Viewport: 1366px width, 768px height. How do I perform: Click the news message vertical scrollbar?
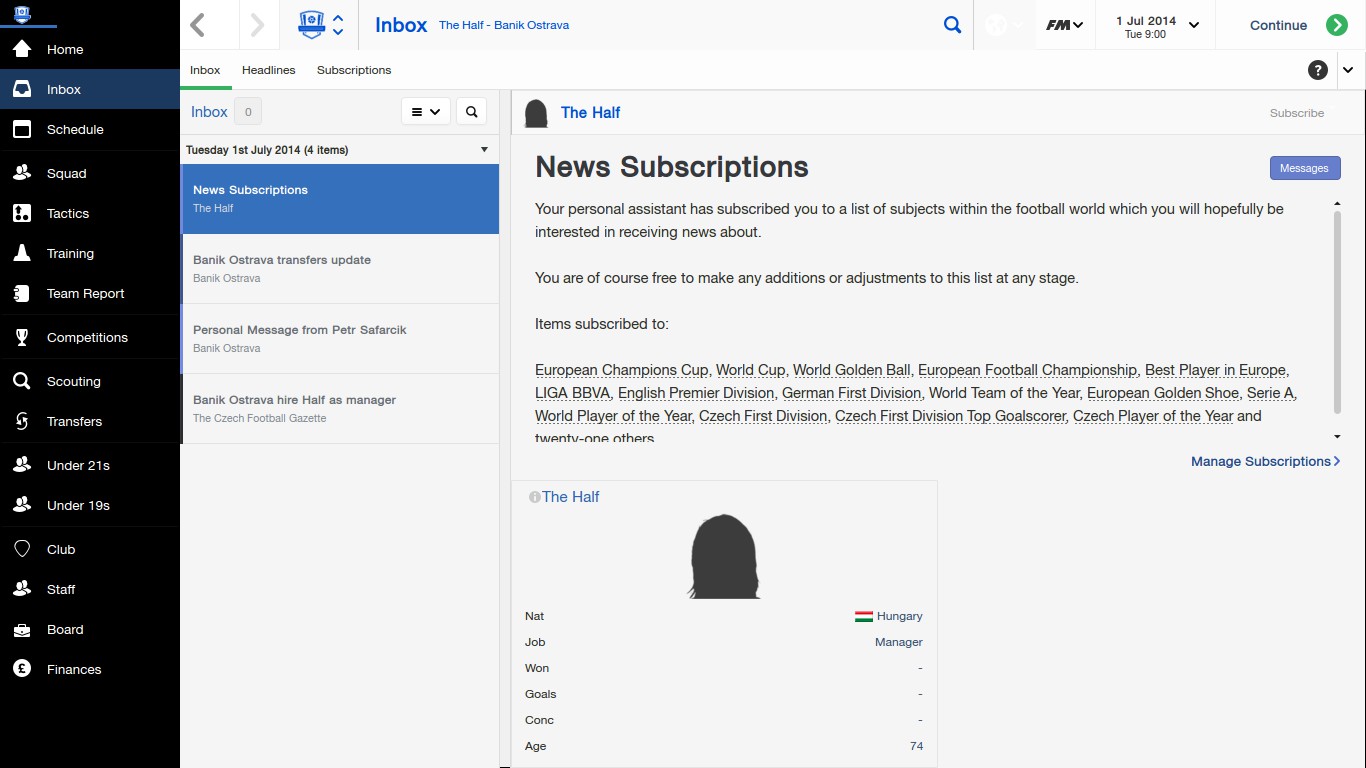coord(1337,310)
